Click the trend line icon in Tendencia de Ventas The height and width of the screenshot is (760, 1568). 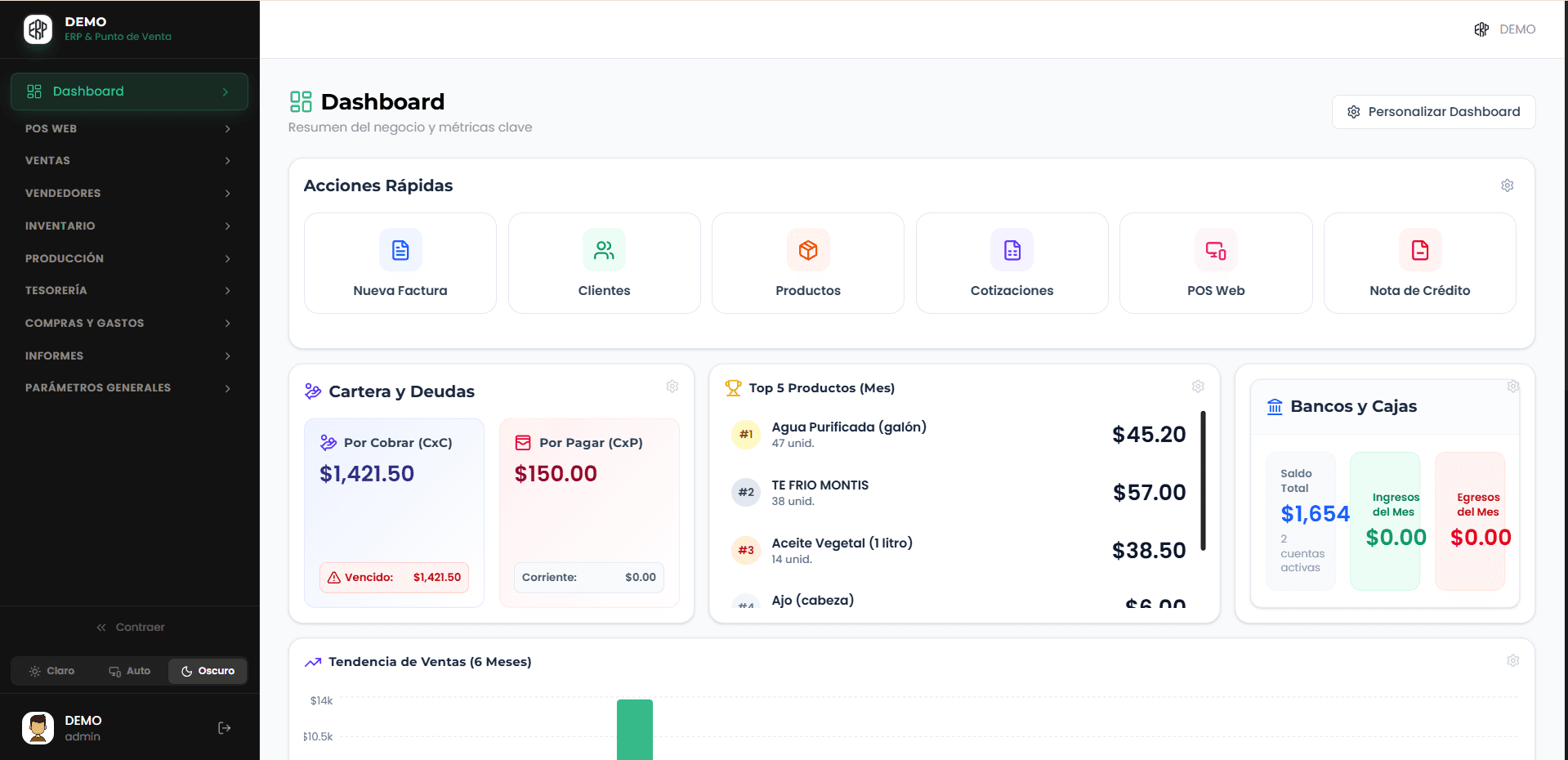point(313,662)
